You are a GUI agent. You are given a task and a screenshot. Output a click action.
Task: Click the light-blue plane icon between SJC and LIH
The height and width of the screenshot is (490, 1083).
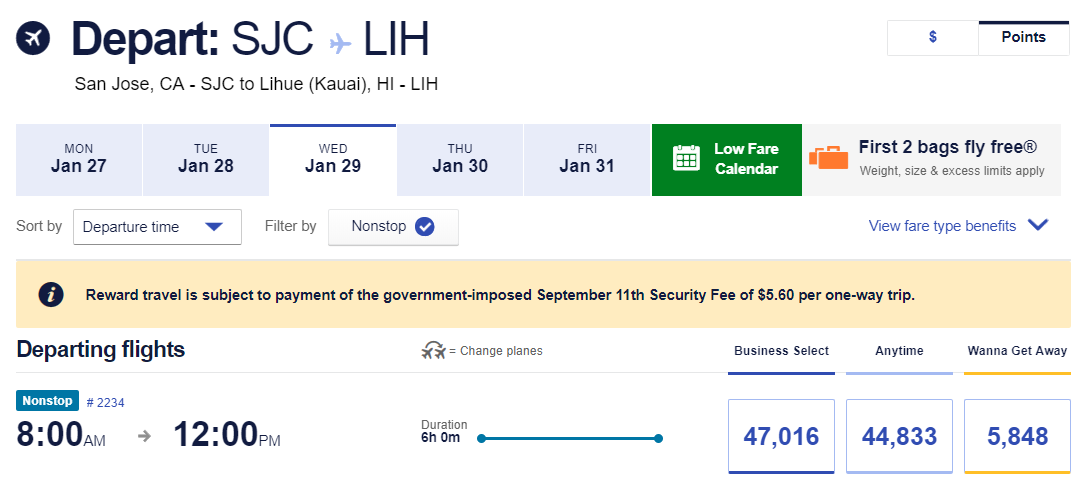tap(340, 41)
